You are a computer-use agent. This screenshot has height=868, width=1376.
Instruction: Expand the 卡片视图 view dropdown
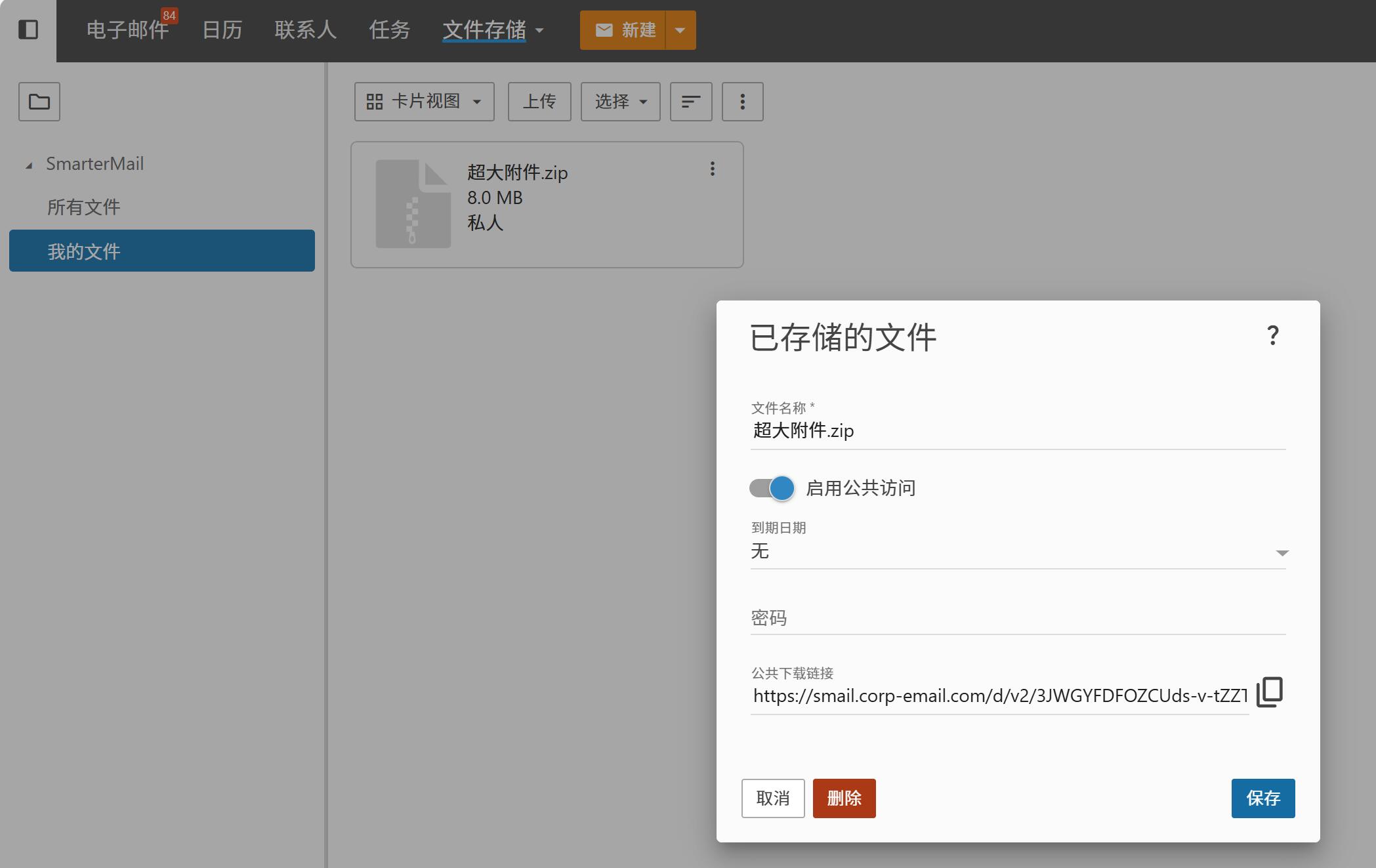424,102
